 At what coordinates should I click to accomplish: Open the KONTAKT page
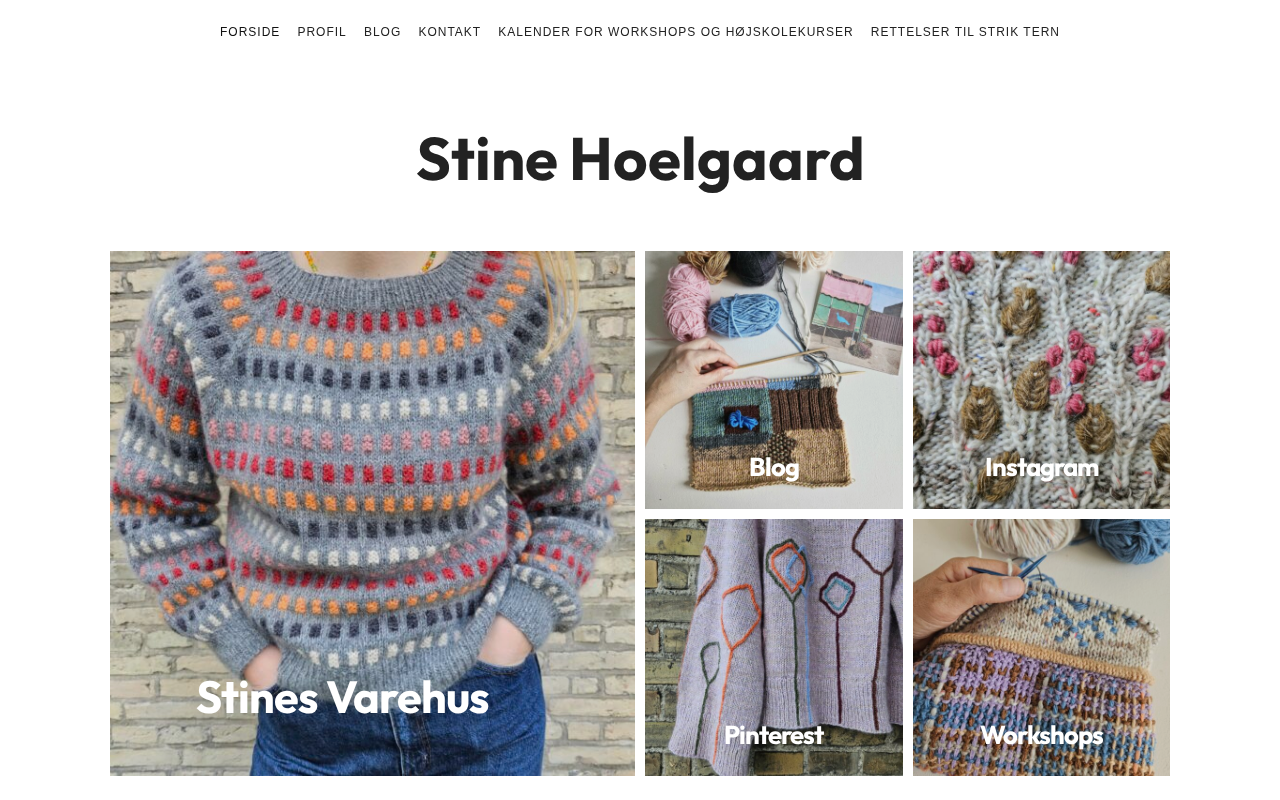[449, 32]
